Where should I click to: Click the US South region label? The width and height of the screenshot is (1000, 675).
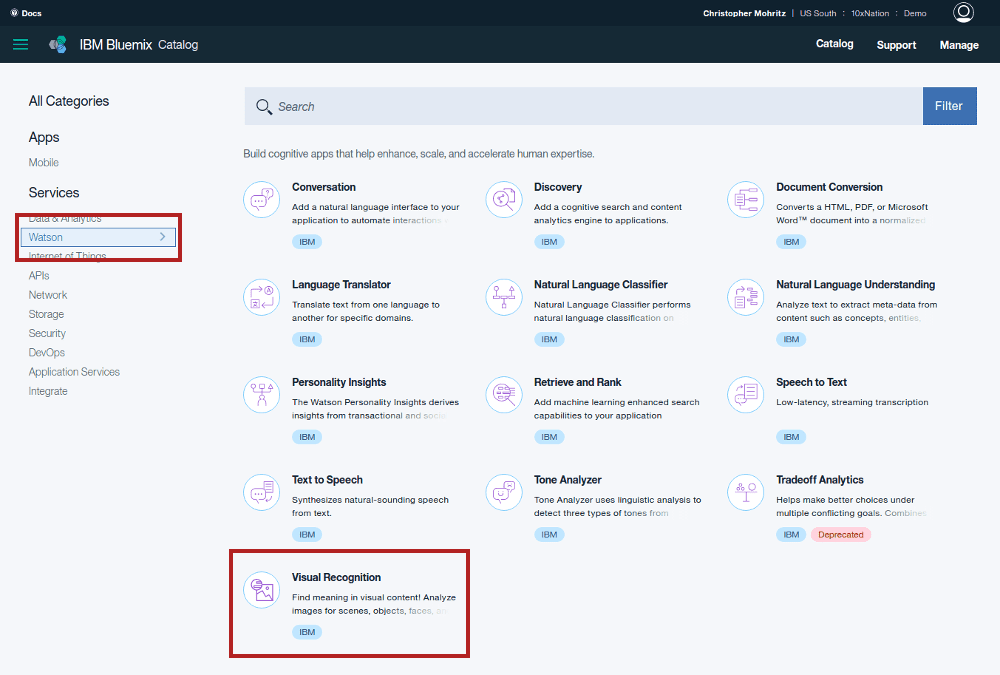tap(818, 13)
